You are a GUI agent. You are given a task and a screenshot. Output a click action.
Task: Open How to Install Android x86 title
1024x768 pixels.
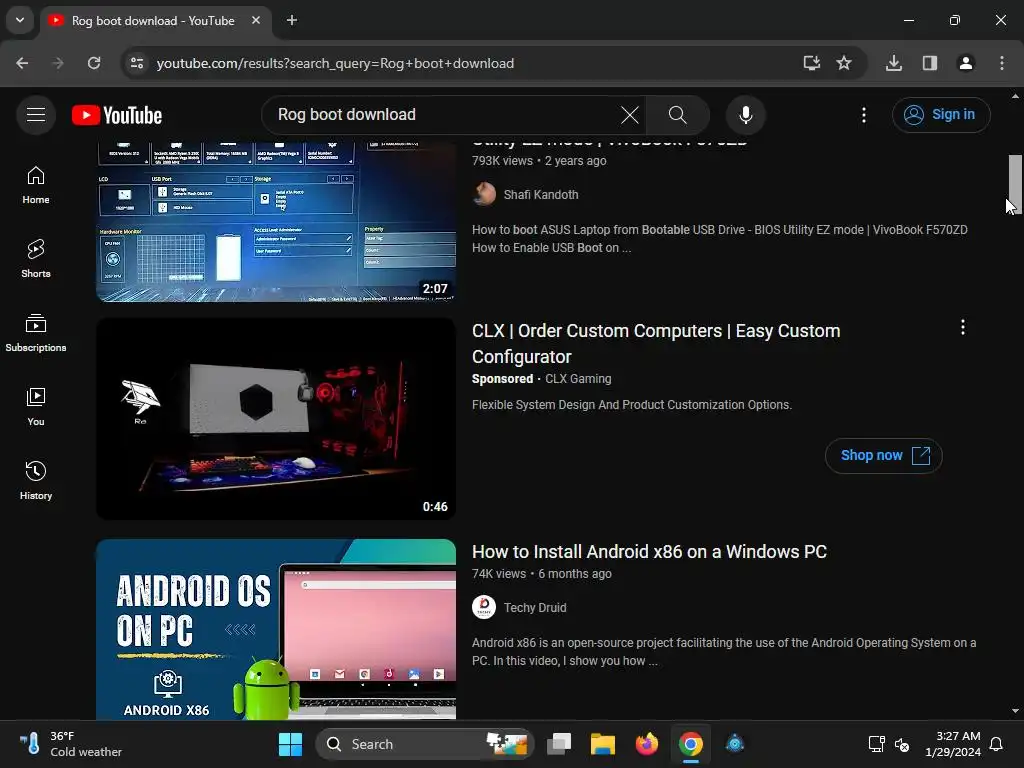(649, 552)
